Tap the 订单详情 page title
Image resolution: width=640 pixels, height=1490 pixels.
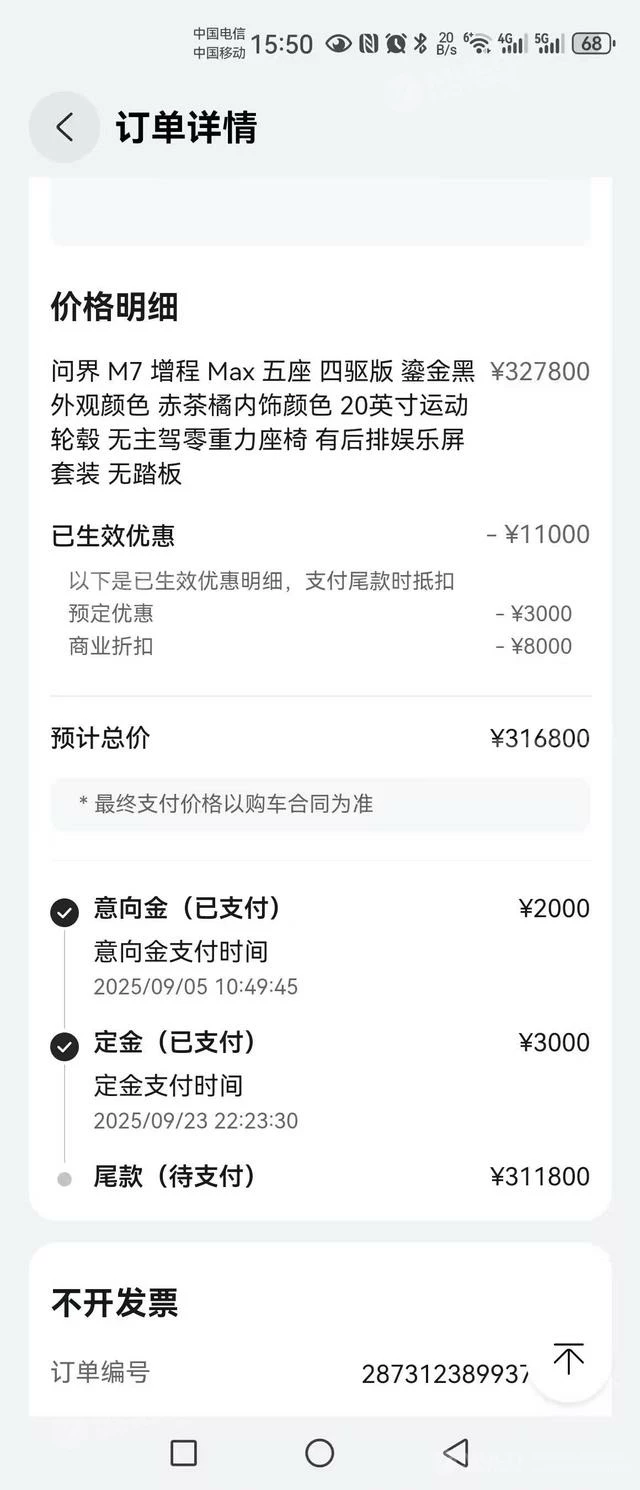(186, 128)
